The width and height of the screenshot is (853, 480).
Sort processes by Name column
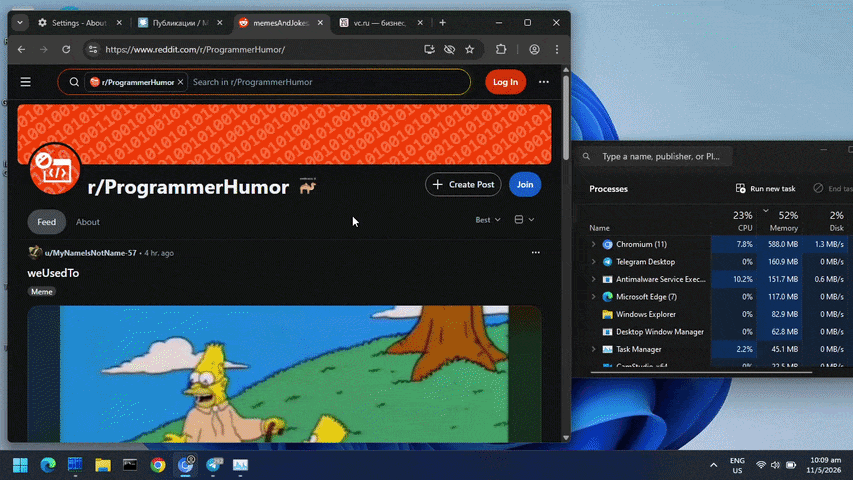pyautogui.click(x=599, y=228)
